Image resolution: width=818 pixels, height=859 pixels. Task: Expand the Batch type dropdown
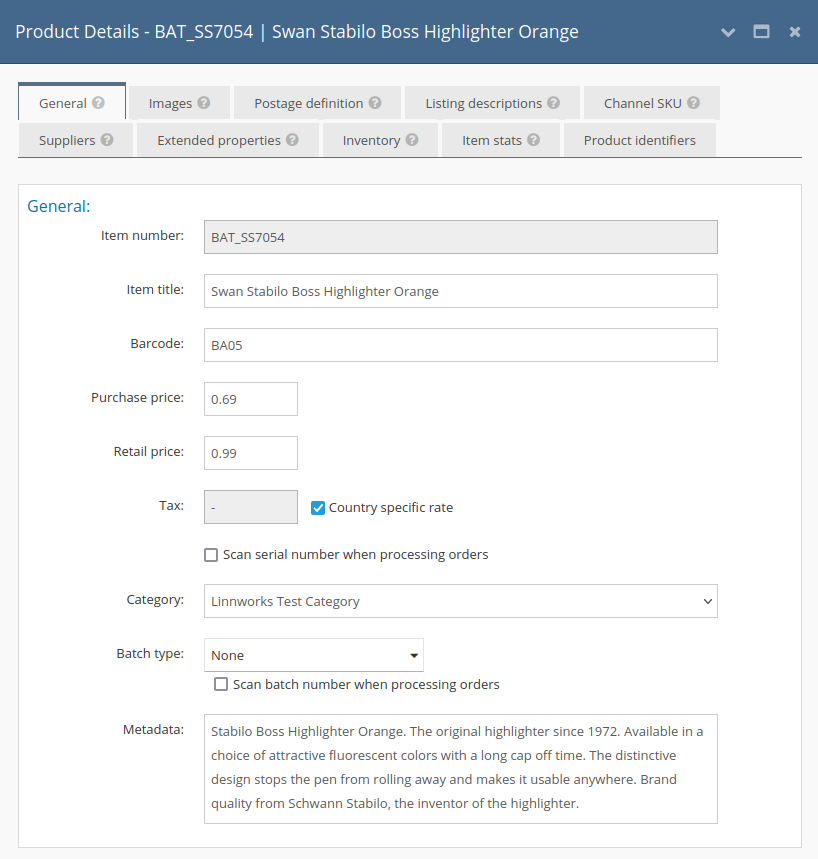pyautogui.click(x=314, y=656)
